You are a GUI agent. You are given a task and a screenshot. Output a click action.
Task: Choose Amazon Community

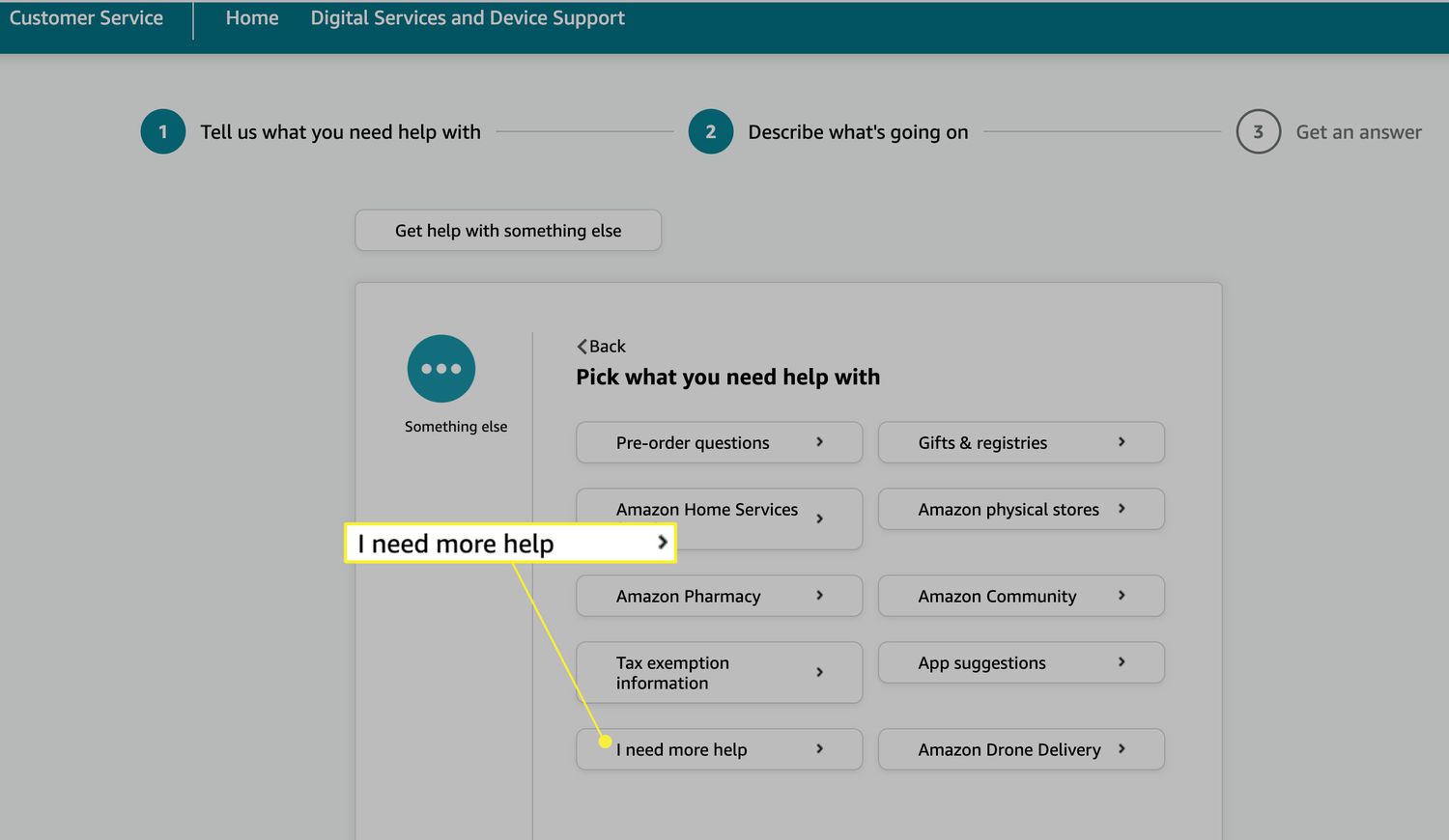pos(1021,596)
